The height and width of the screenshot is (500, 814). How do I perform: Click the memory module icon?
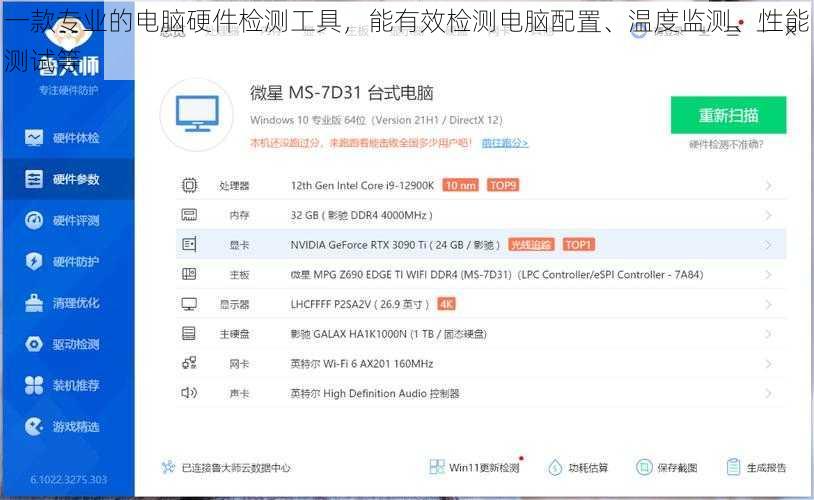189,215
